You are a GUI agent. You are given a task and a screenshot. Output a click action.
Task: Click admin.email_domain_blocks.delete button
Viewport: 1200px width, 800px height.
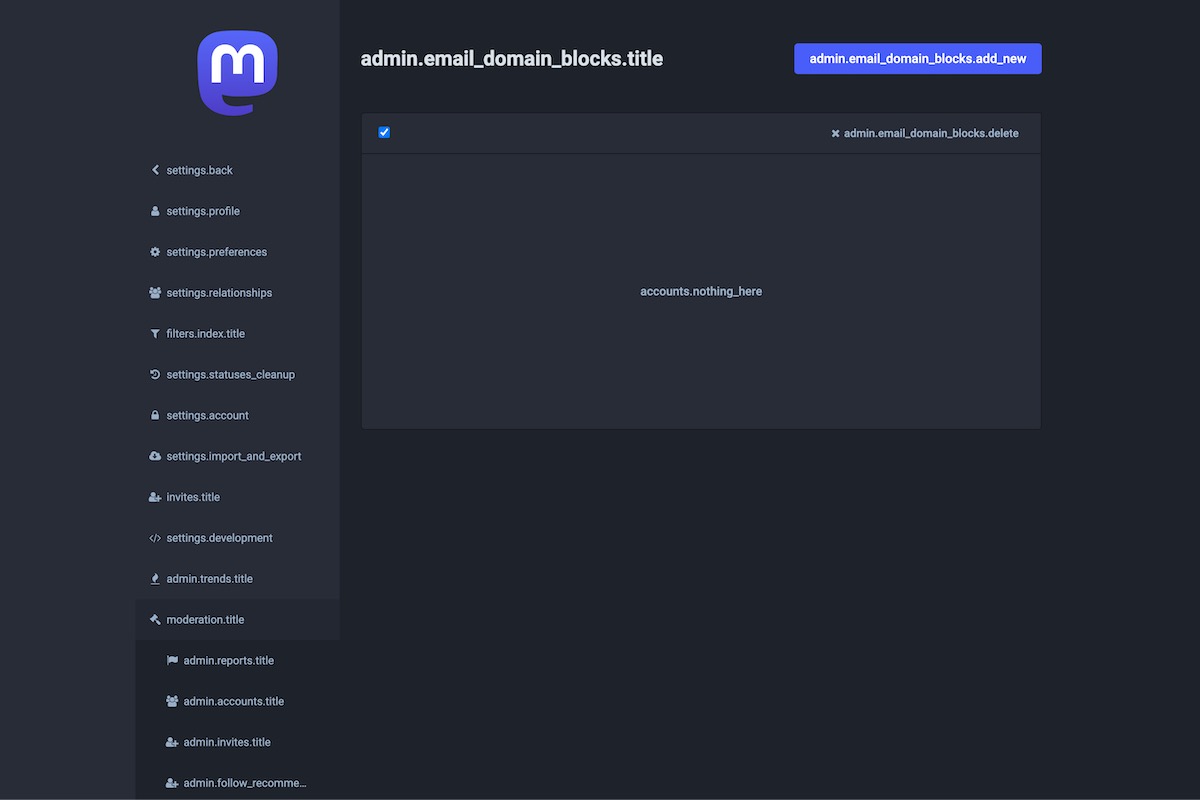click(x=924, y=133)
